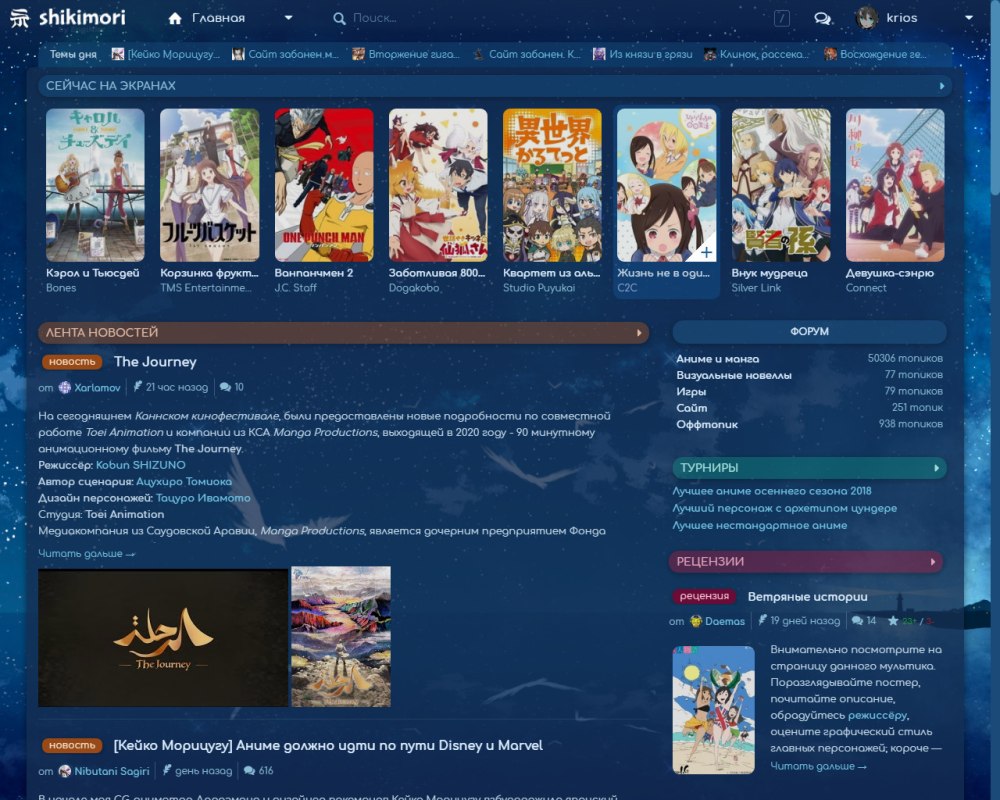Expand the Лента новостей section arrow
This screenshot has width=1000, height=800.
pos(639,332)
